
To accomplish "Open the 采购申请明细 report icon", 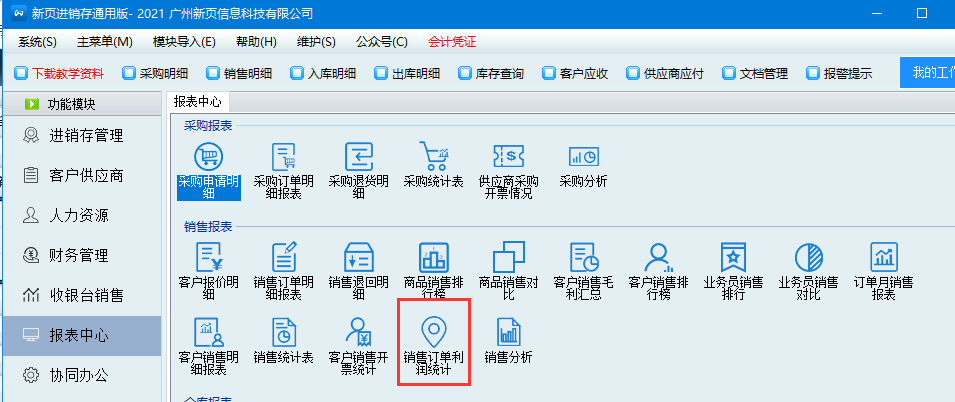I will pos(208,157).
